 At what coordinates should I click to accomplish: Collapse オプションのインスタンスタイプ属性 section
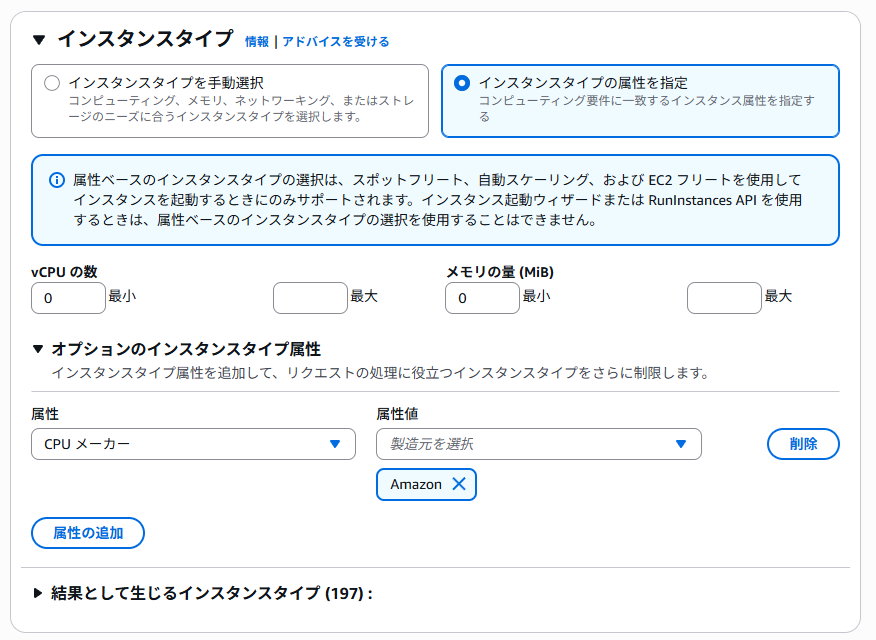click(x=37, y=349)
